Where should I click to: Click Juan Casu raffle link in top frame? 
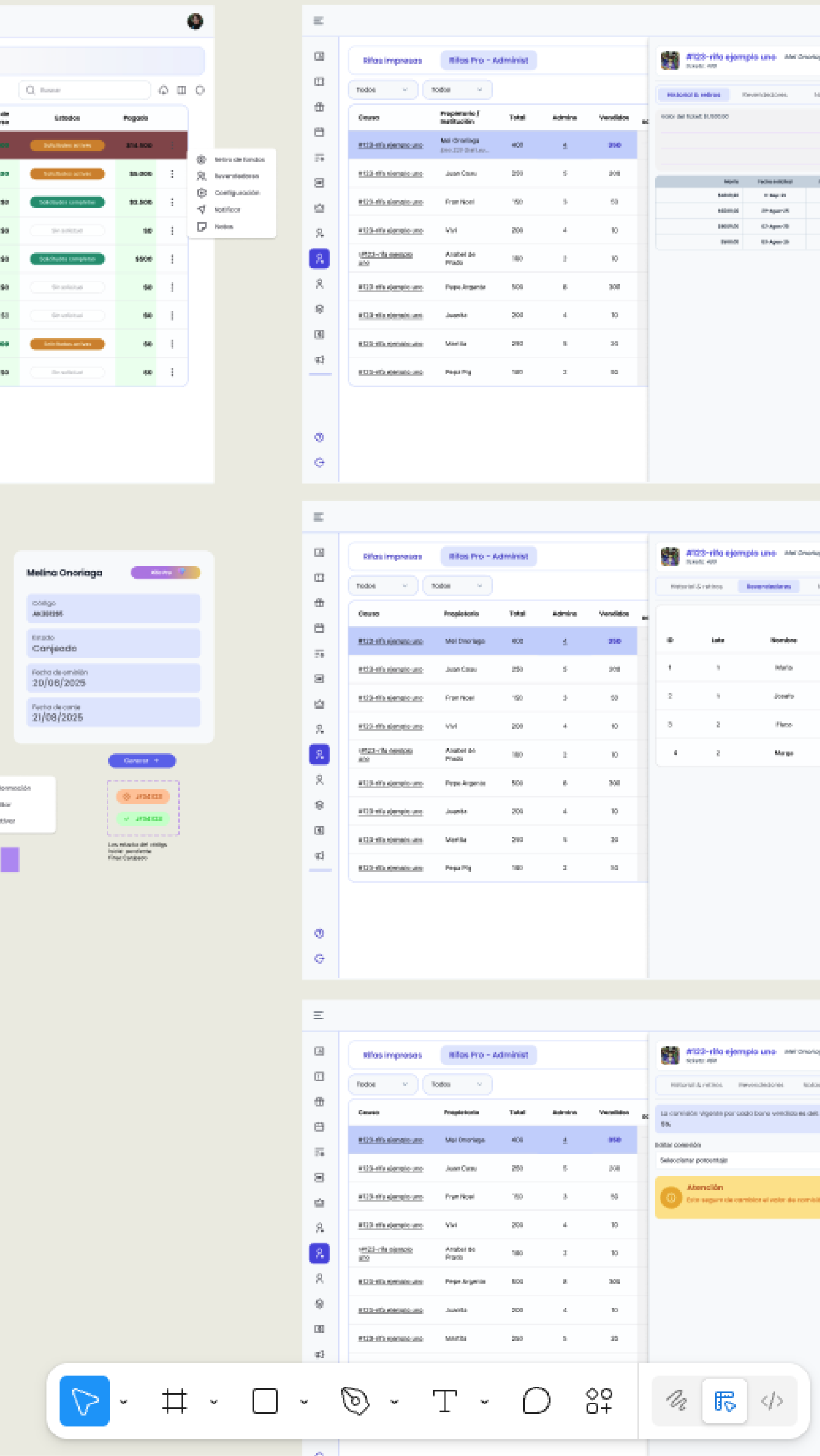point(391,173)
